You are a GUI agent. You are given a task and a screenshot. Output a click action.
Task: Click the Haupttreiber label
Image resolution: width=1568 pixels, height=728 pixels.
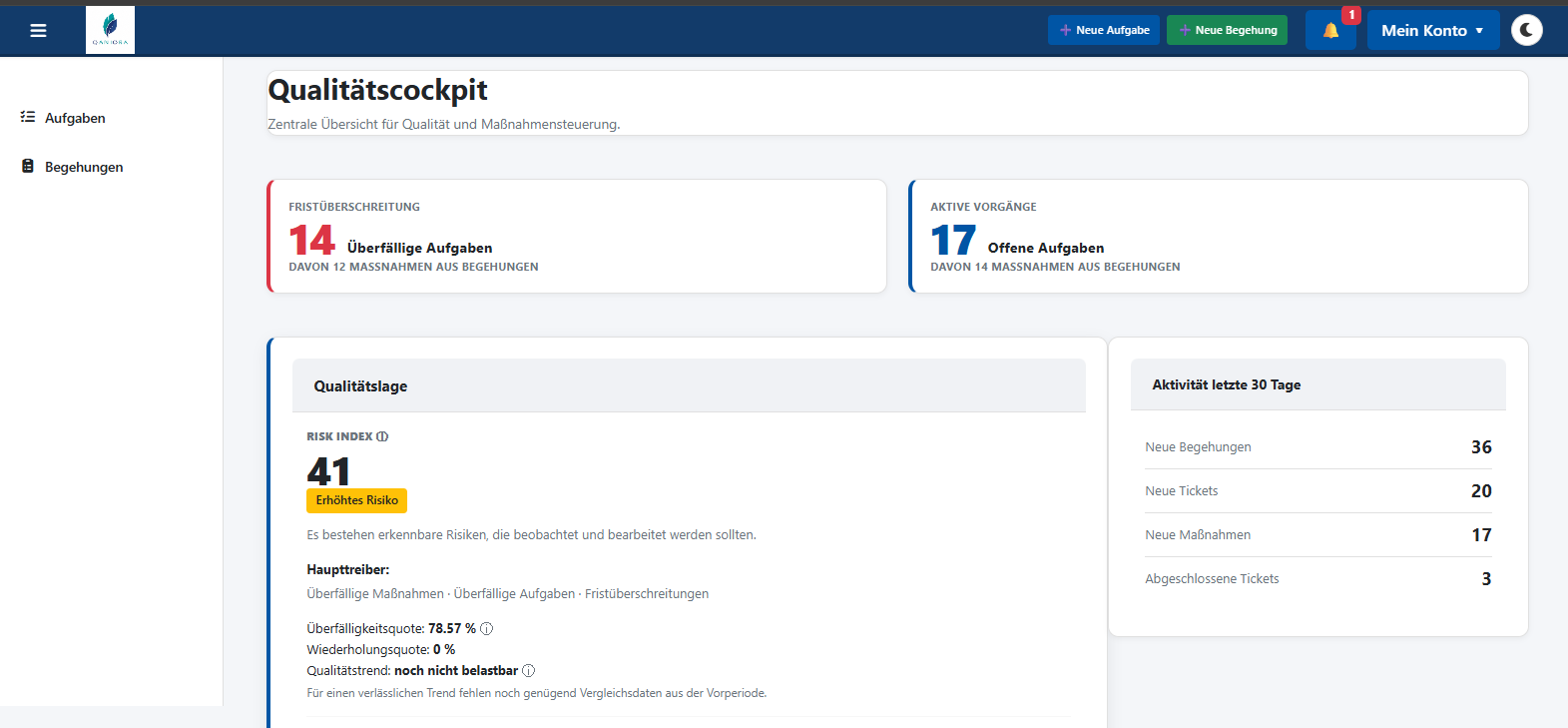pyautogui.click(x=348, y=569)
